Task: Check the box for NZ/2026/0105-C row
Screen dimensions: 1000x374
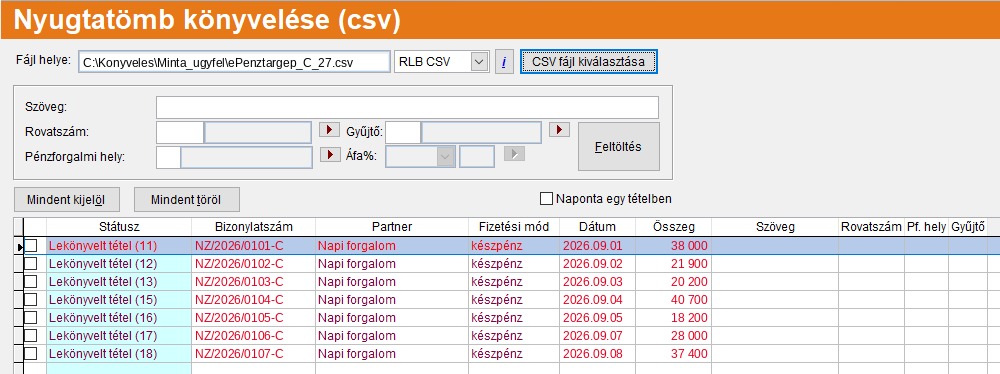Action: [x=31, y=317]
